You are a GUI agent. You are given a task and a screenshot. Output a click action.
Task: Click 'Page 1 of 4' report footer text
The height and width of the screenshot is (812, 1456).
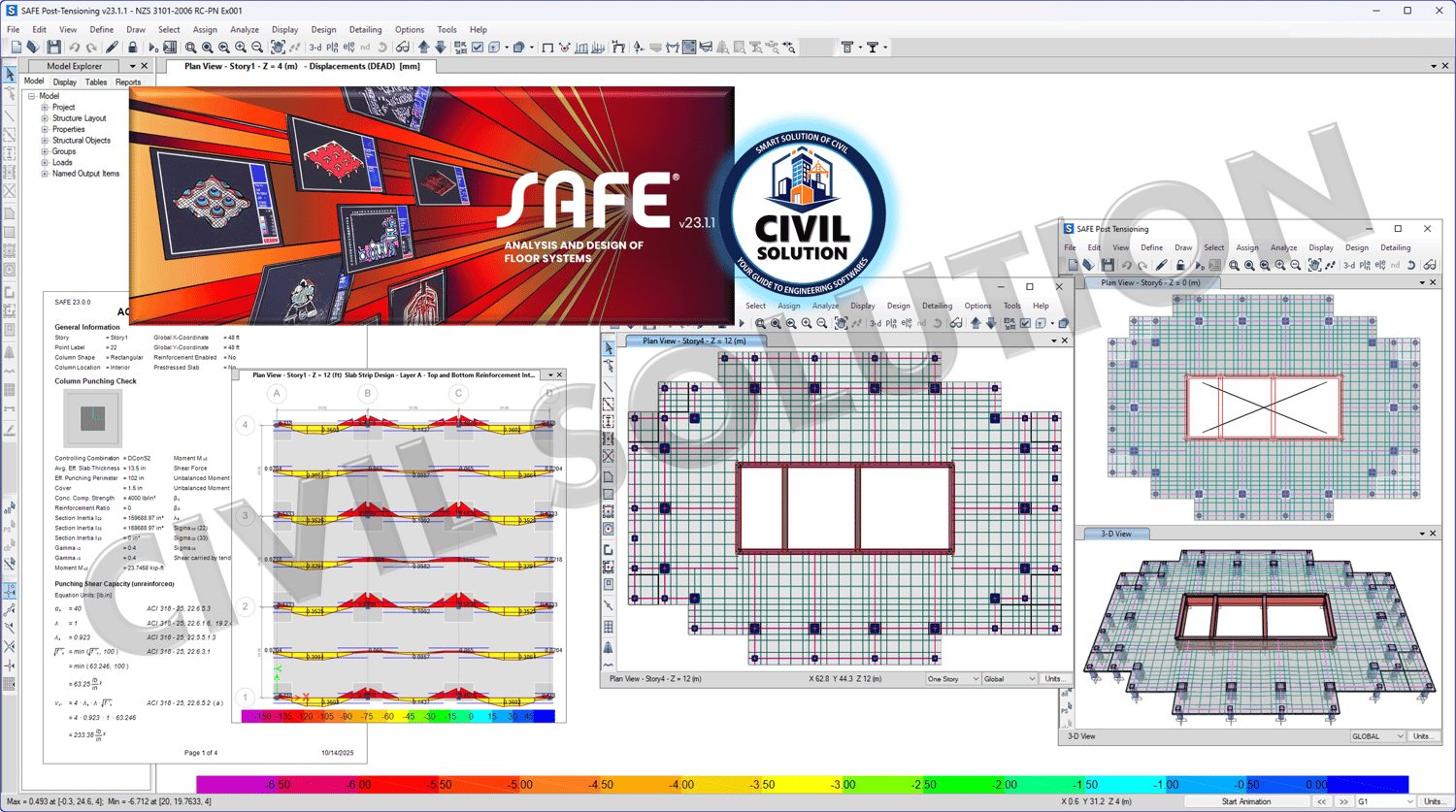(x=201, y=753)
